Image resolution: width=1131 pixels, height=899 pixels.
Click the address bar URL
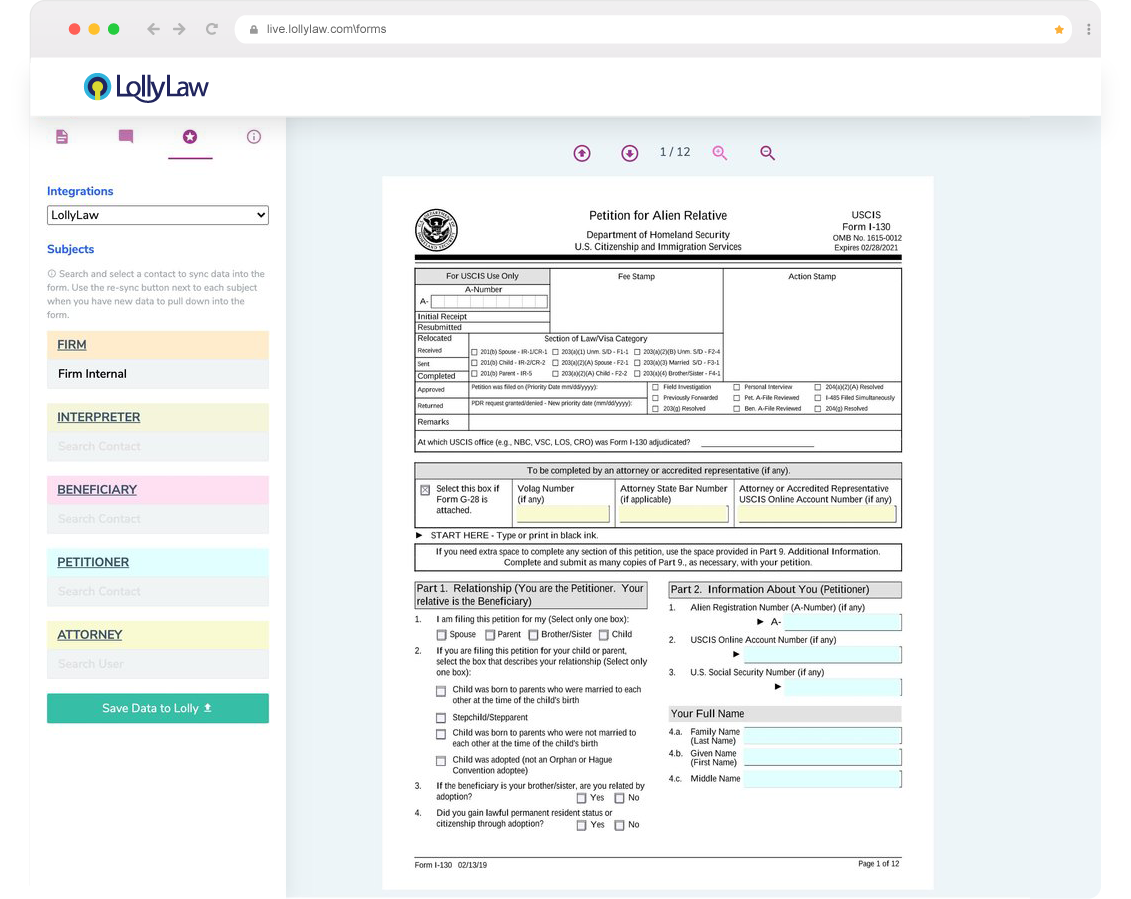pyautogui.click(x=326, y=29)
